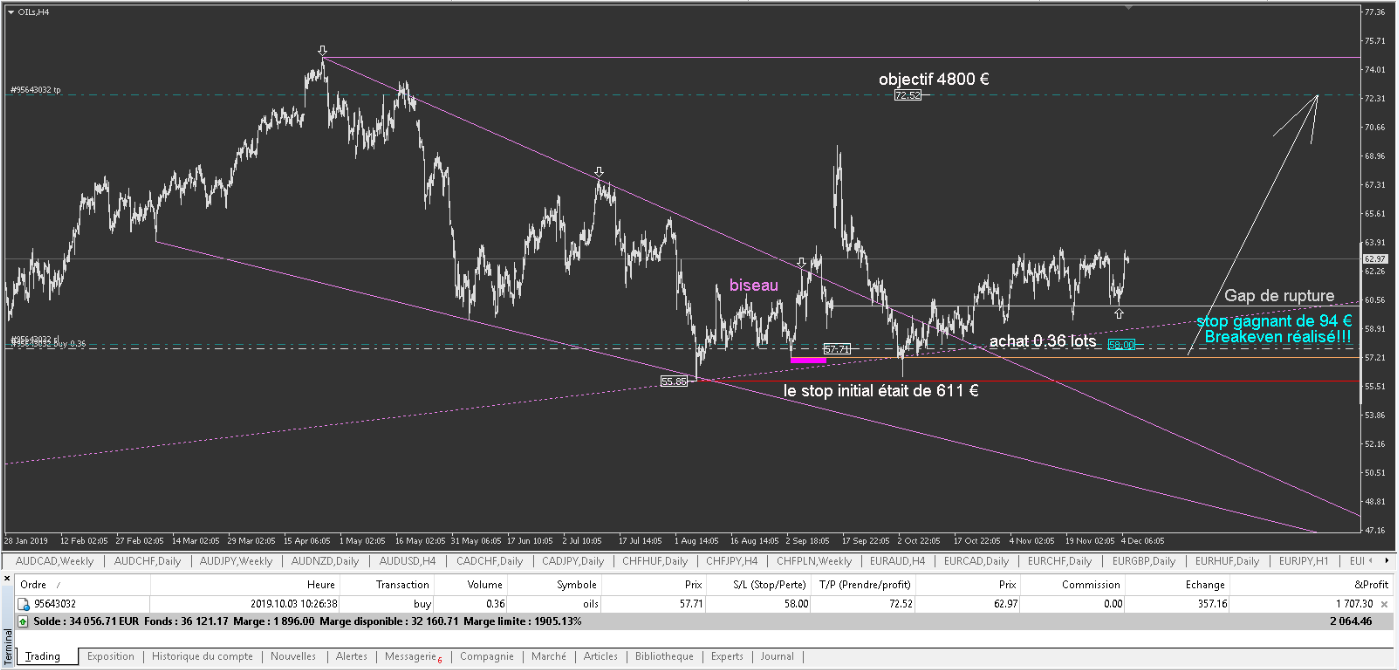Image resolution: width=1399 pixels, height=670 pixels.
Task: Switch to the AUDJPY,Weekly chart tab
Action: click(x=236, y=561)
